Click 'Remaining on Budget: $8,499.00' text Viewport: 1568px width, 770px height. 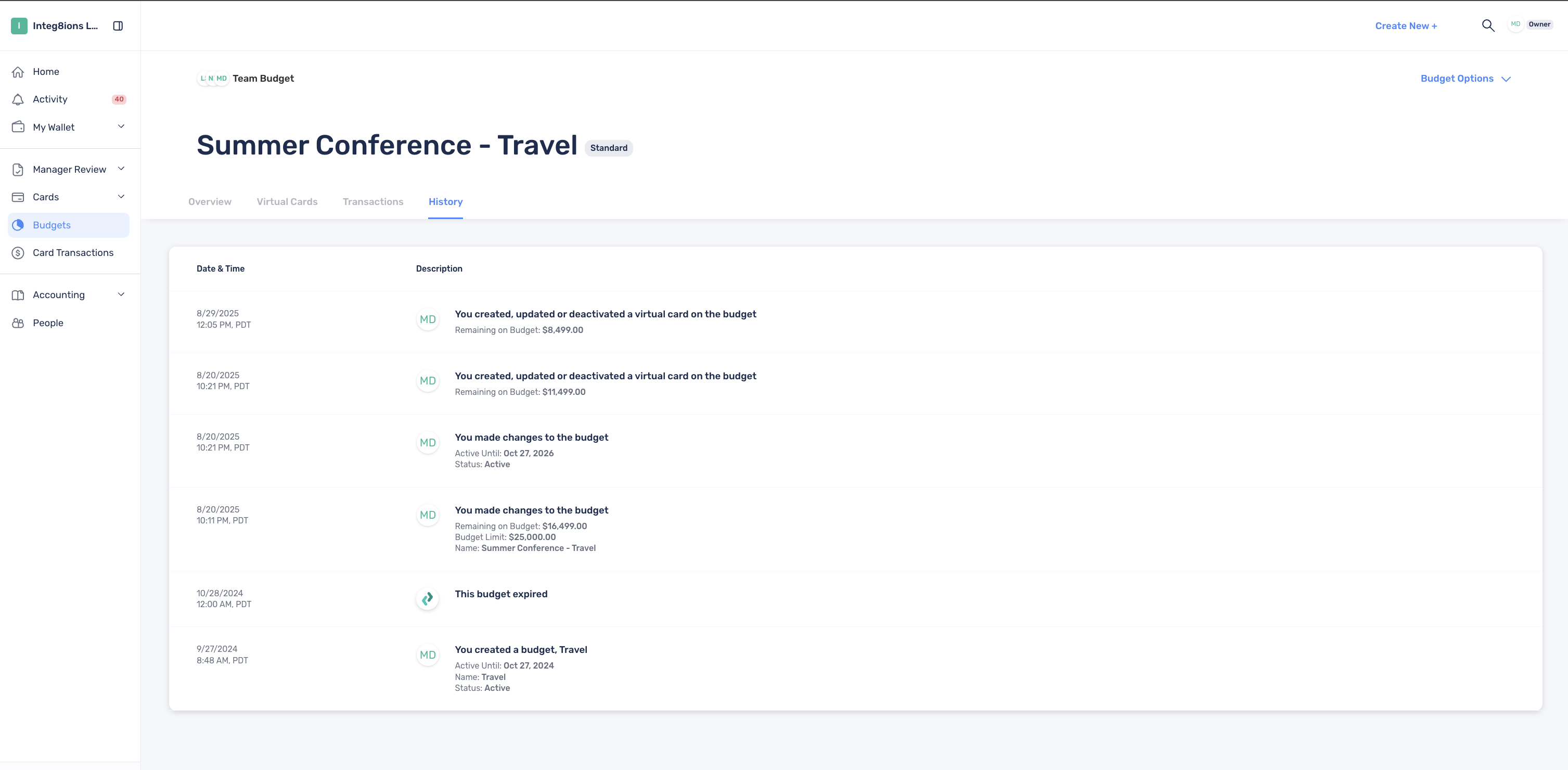(519, 330)
